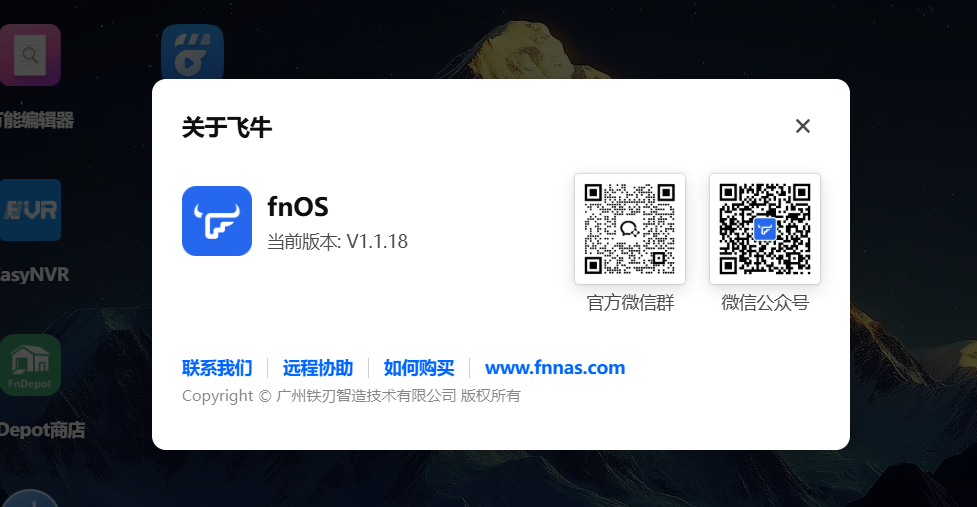Image resolution: width=977 pixels, height=507 pixels.
Task: Click the 关于飞牛 dialog title
Action: (227, 127)
